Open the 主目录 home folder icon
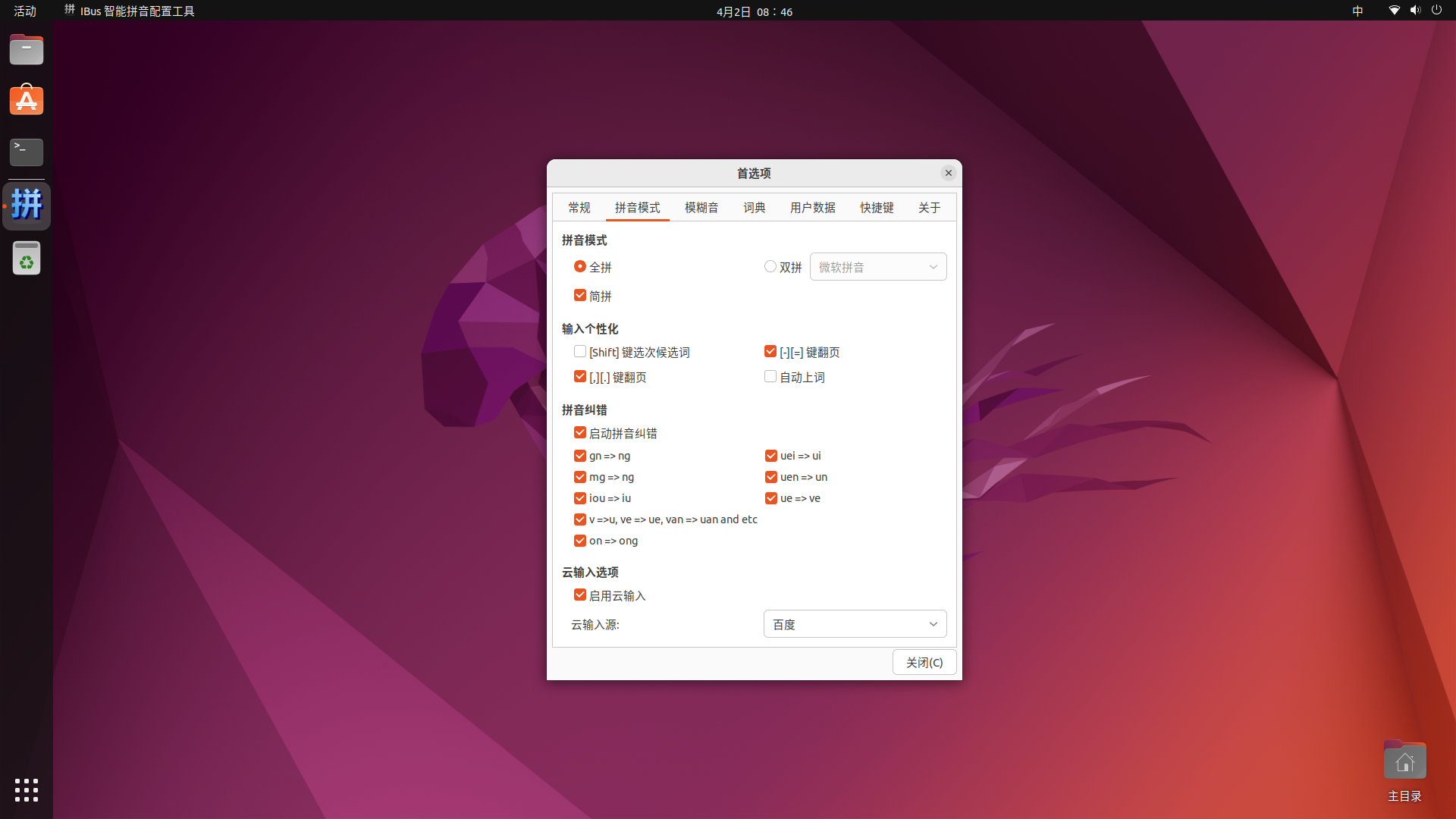This screenshot has height=819, width=1456. point(1404,762)
